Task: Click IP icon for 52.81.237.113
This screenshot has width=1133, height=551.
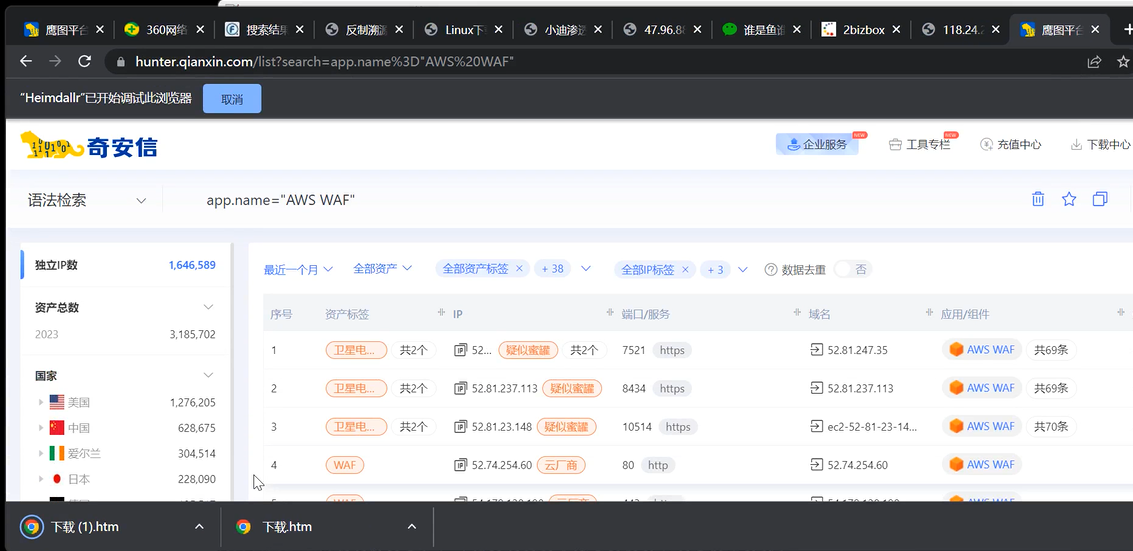Action: [x=460, y=389]
